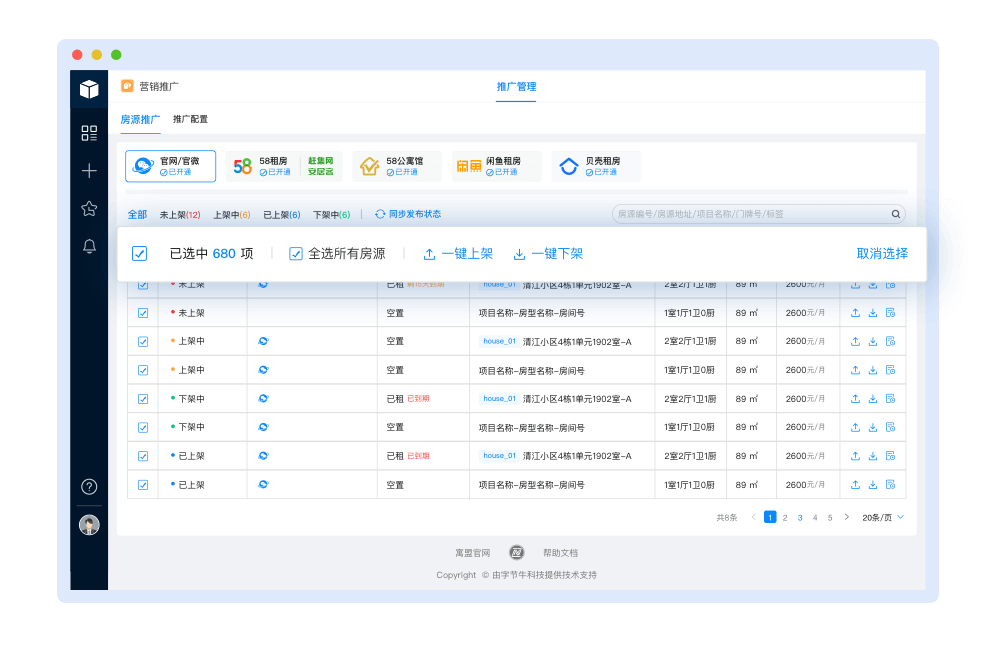Click download icon in 上架中 house_01 row
The height and width of the screenshot is (660, 995).
point(873,341)
